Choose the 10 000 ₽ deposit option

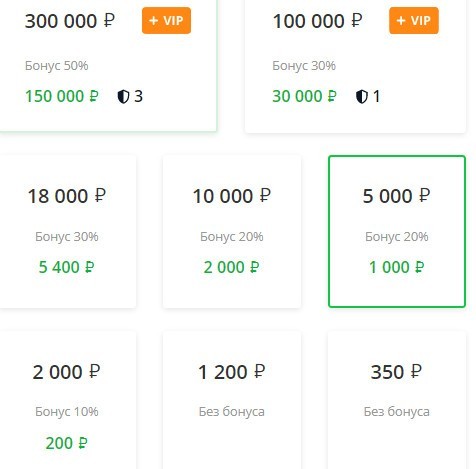coord(232,231)
